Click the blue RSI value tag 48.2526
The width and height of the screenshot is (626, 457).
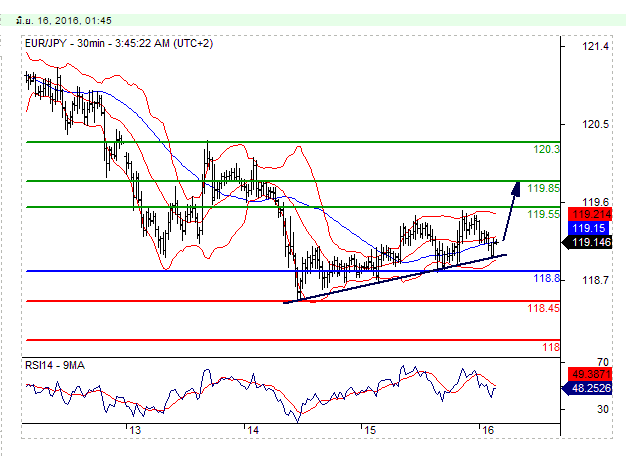pyautogui.click(x=587, y=388)
